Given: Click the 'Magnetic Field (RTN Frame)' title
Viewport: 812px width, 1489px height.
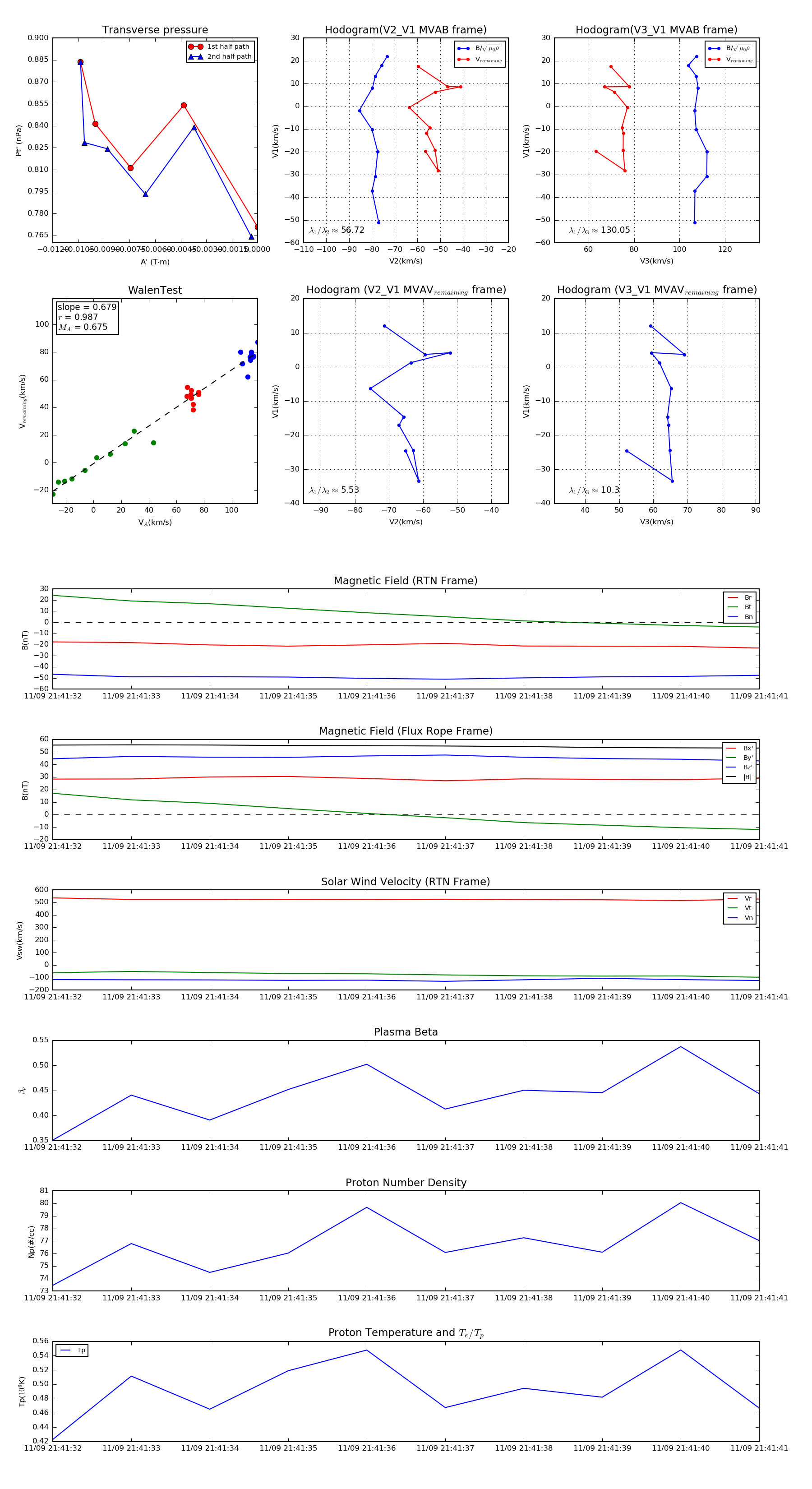Looking at the screenshot, I should pyautogui.click(x=406, y=581).
